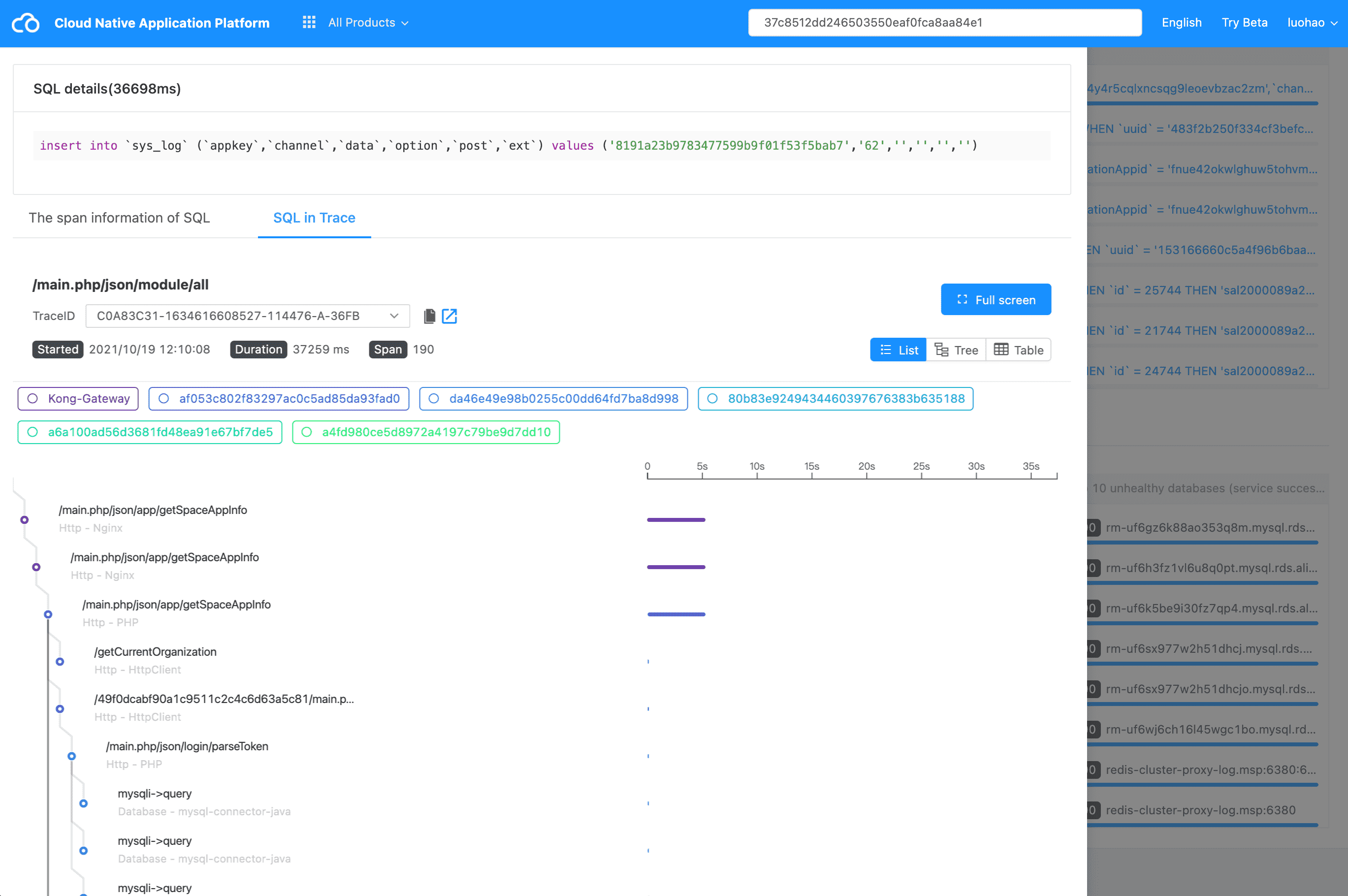Click the Full screen button
Viewport: 1348px width, 896px height.
pos(996,299)
